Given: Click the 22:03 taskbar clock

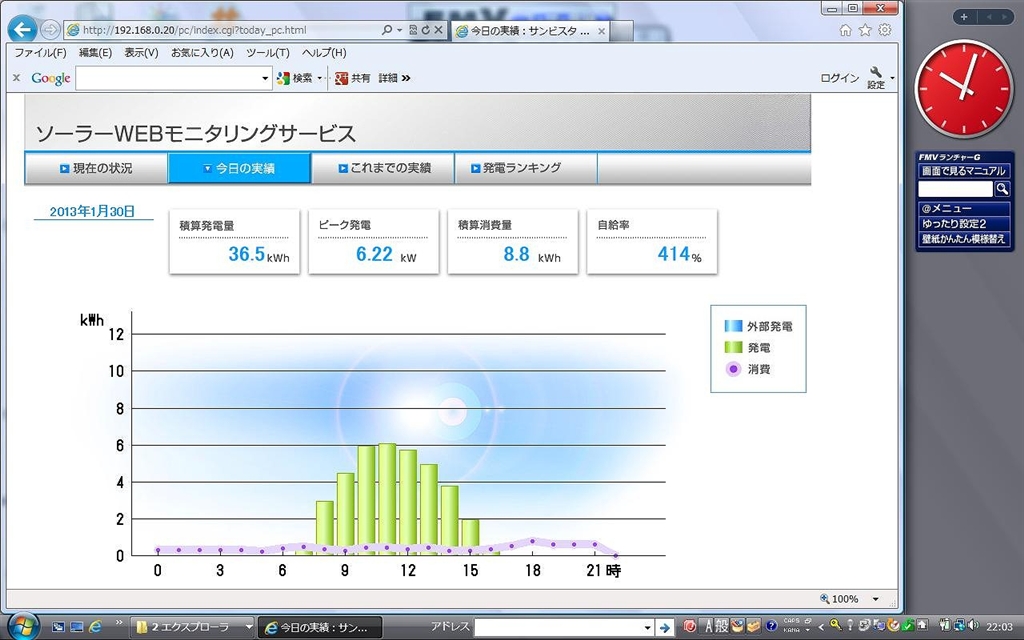Looking at the screenshot, I should tap(1000, 626).
